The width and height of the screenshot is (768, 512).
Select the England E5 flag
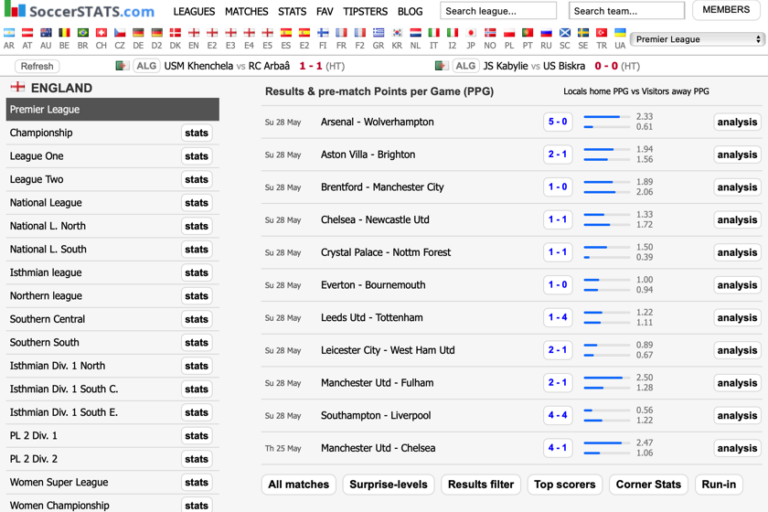[267, 33]
